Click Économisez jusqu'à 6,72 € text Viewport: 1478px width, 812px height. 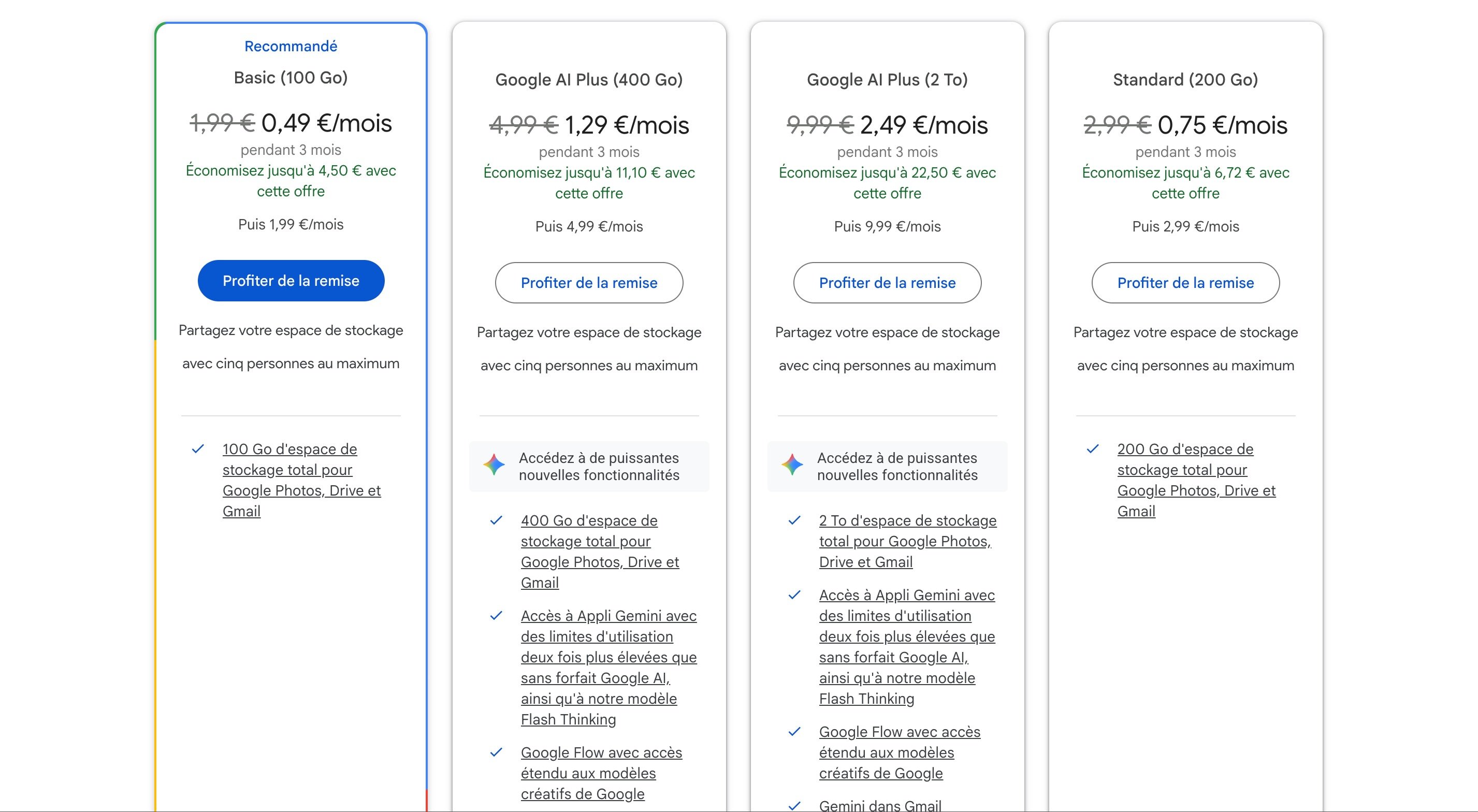click(1186, 183)
